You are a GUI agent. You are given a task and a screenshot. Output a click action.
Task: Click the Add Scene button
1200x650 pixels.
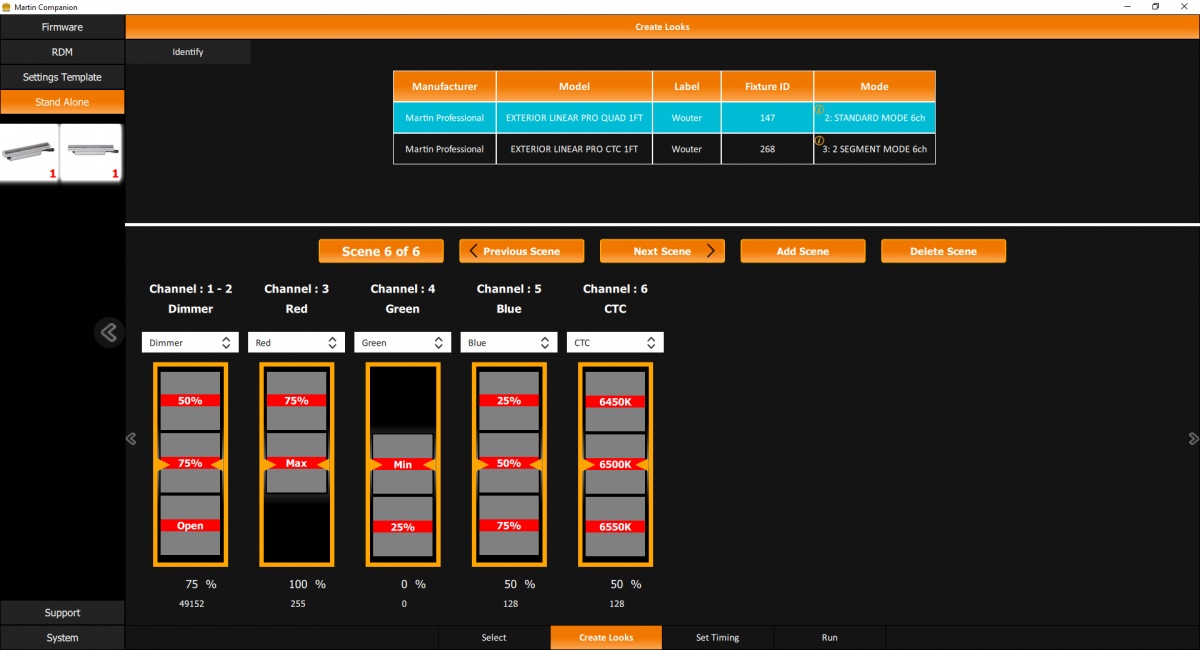(803, 251)
